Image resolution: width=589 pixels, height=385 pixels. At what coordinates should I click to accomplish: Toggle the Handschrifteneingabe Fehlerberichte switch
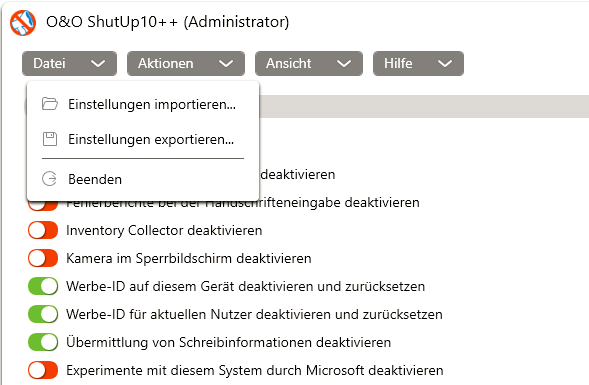[x=43, y=206]
